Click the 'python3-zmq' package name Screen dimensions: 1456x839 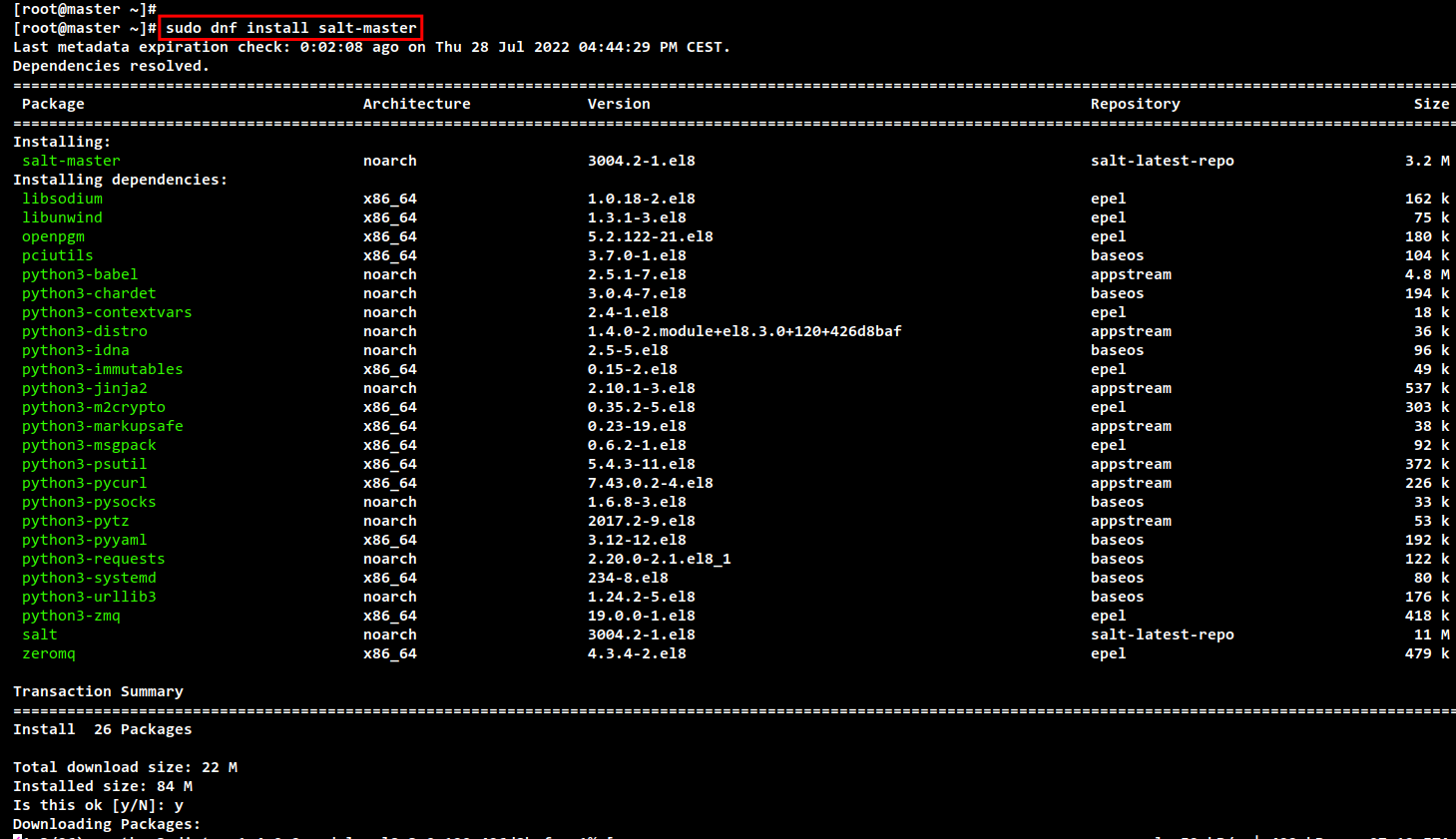click(x=71, y=616)
